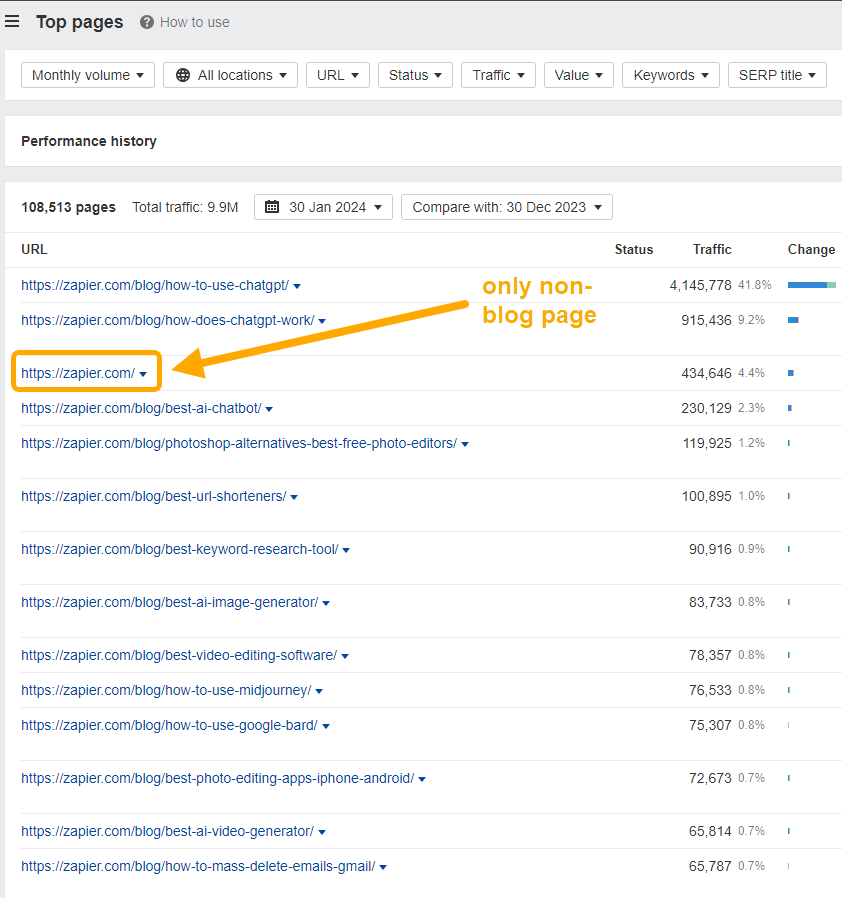
Task: Expand the Compare with: 30 Dec 2023 dropdown
Action: (506, 207)
